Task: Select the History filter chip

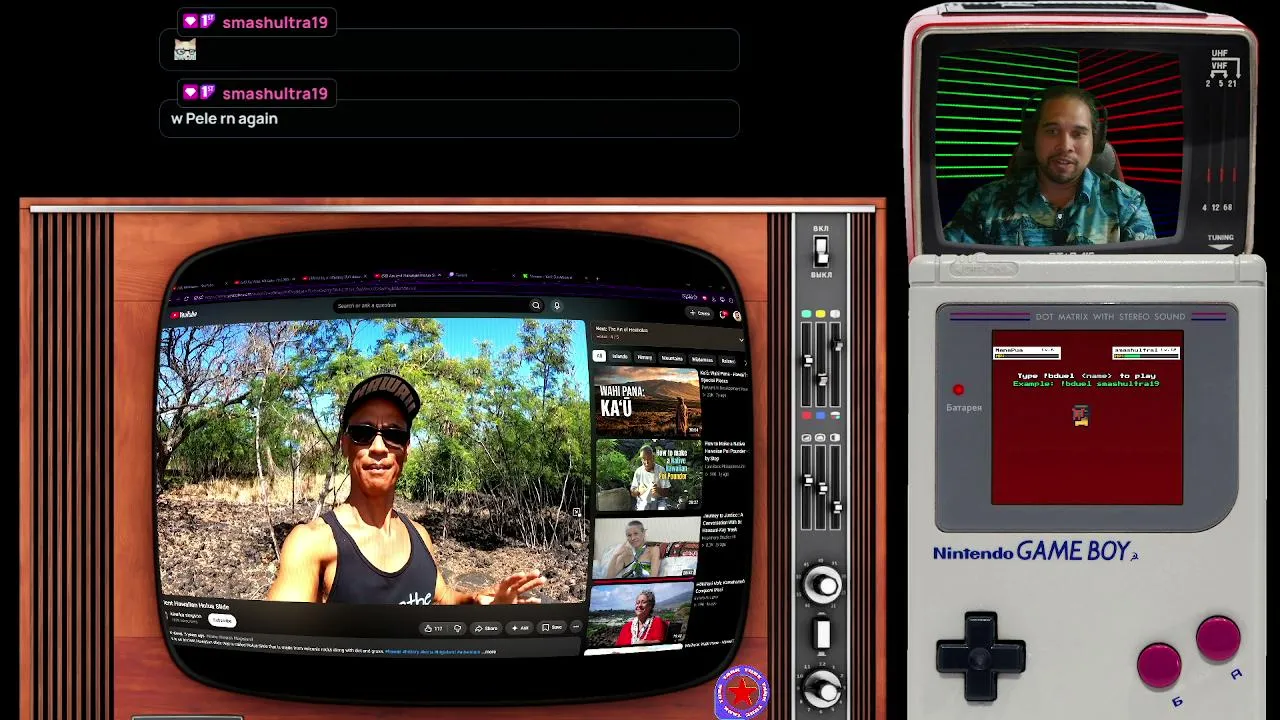Action: (645, 358)
